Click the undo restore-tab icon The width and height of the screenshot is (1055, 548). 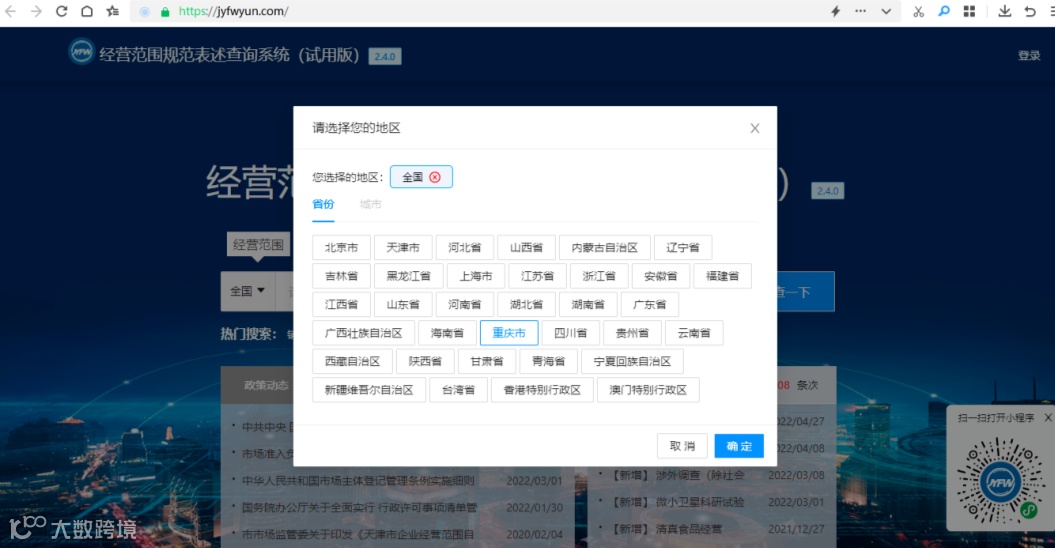(x=1029, y=11)
